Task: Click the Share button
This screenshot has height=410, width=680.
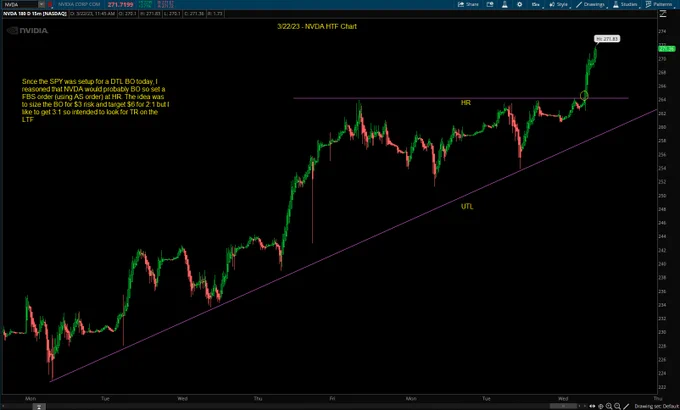Action: click(468, 4)
